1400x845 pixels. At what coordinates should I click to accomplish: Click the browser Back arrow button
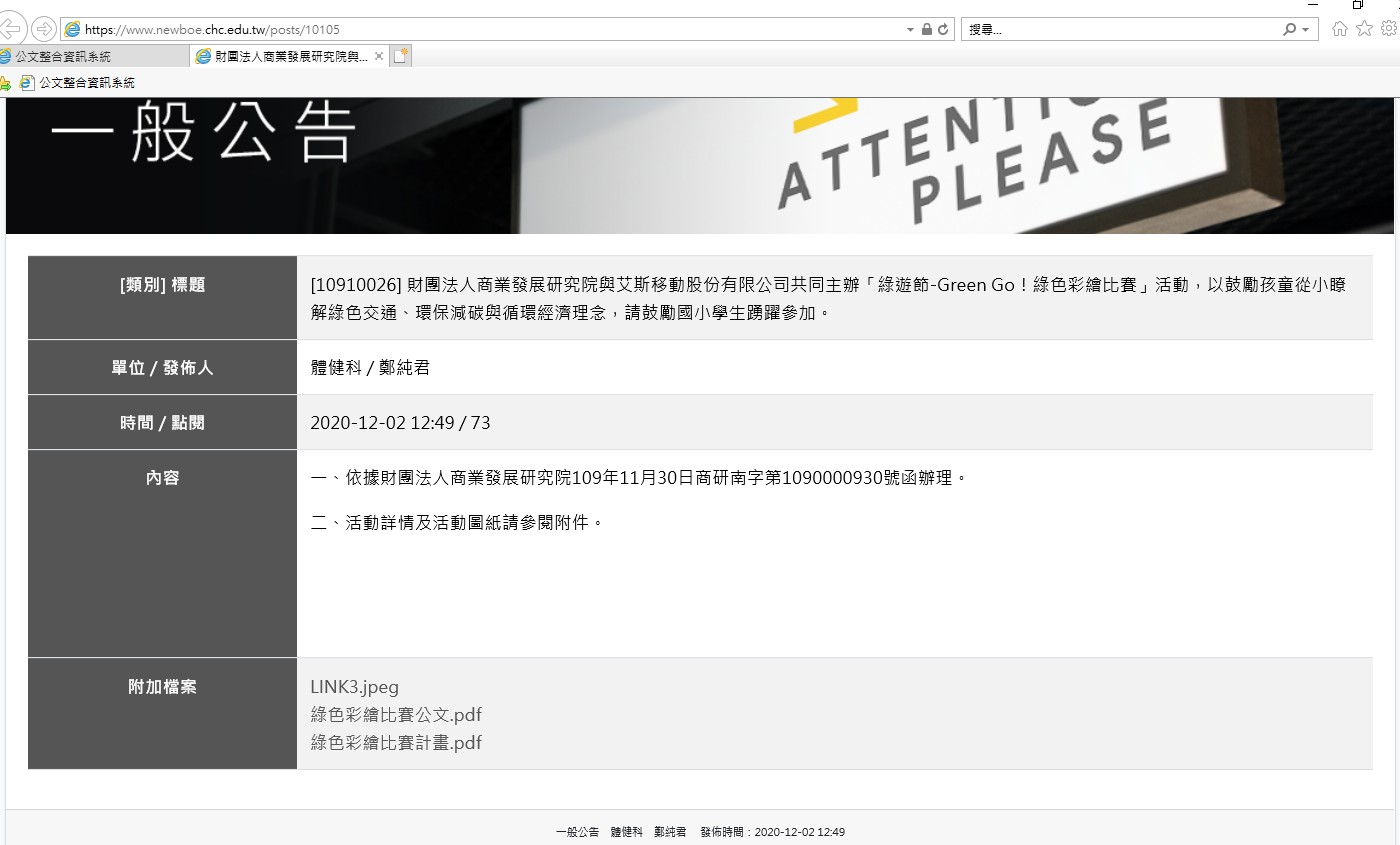click(x=10, y=29)
